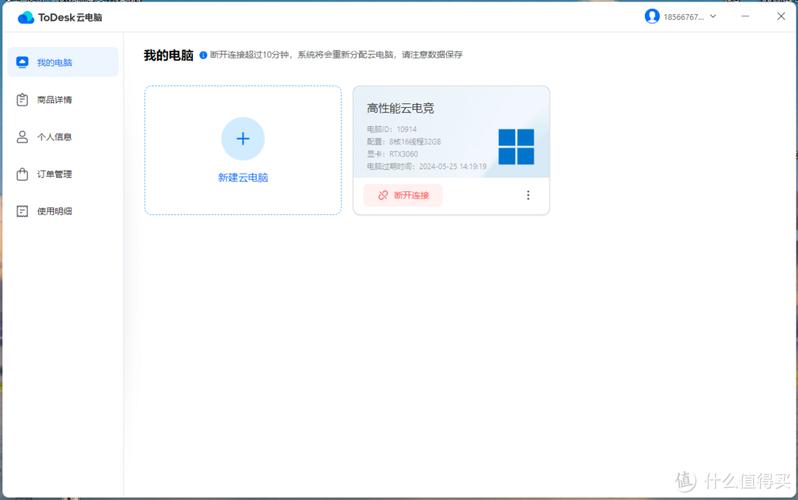Click the expiry time 2024-05-25 text
The image size is (798, 500).
426,166
